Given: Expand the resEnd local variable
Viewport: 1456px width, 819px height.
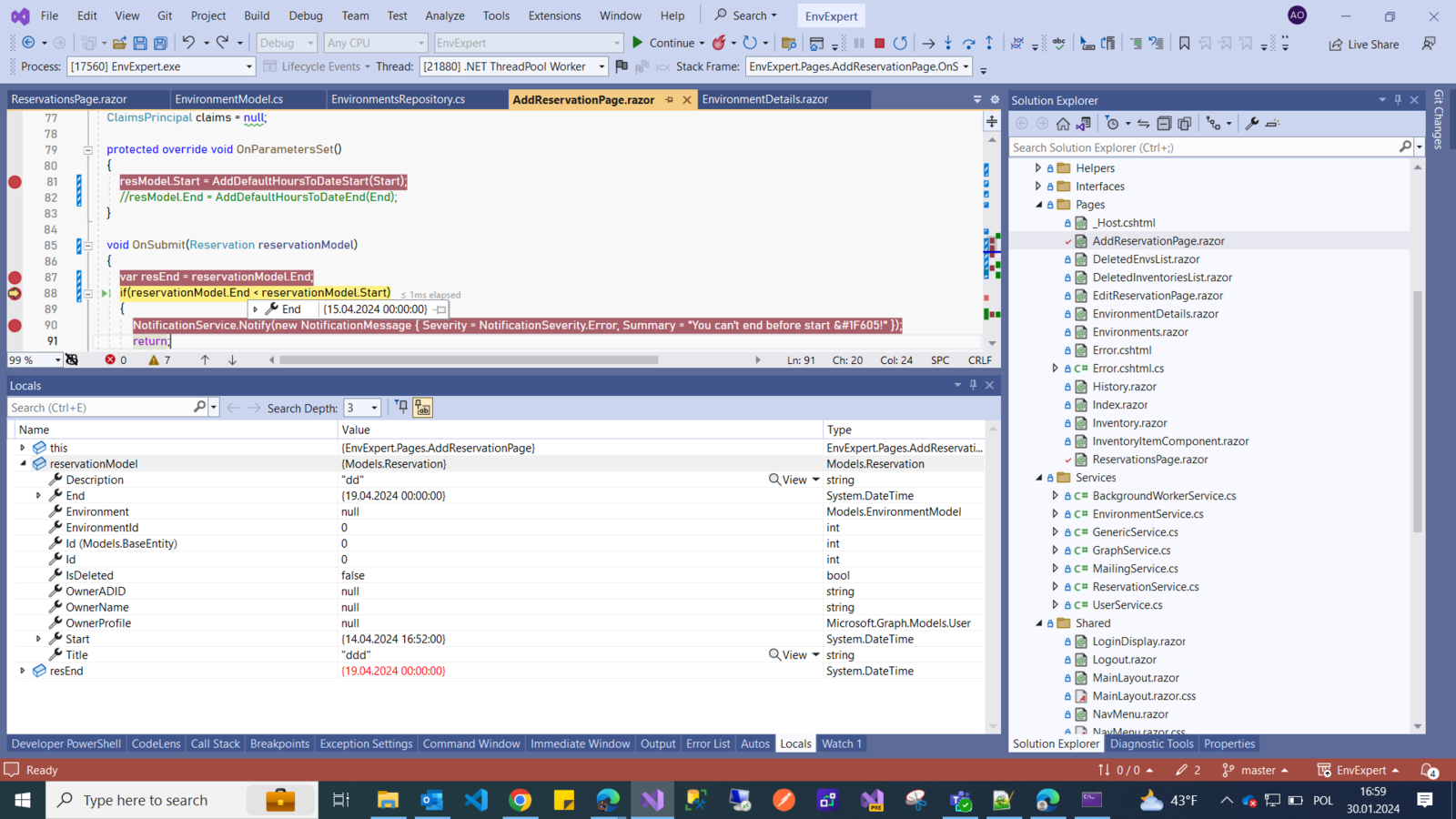Looking at the screenshot, I should coord(23,671).
